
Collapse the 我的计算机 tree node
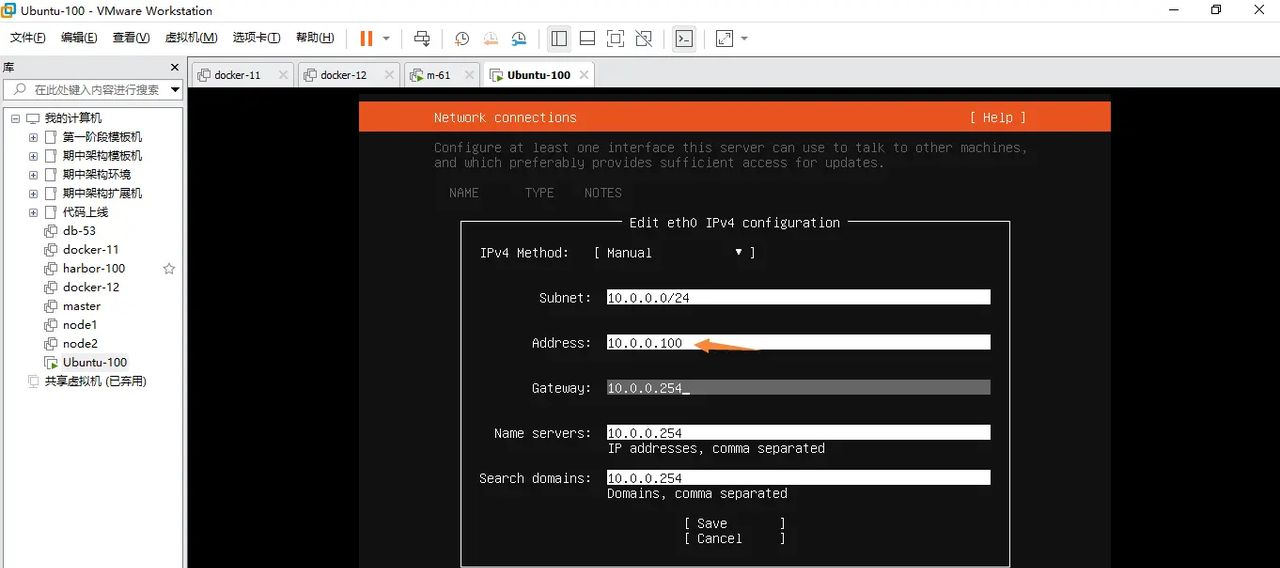click(15, 118)
